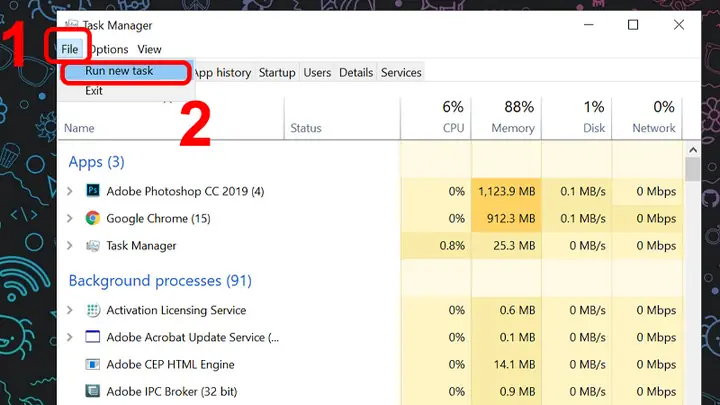Click the Apps (3) group heading
The height and width of the screenshot is (405, 720).
pyautogui.click(x=96, y=162)
